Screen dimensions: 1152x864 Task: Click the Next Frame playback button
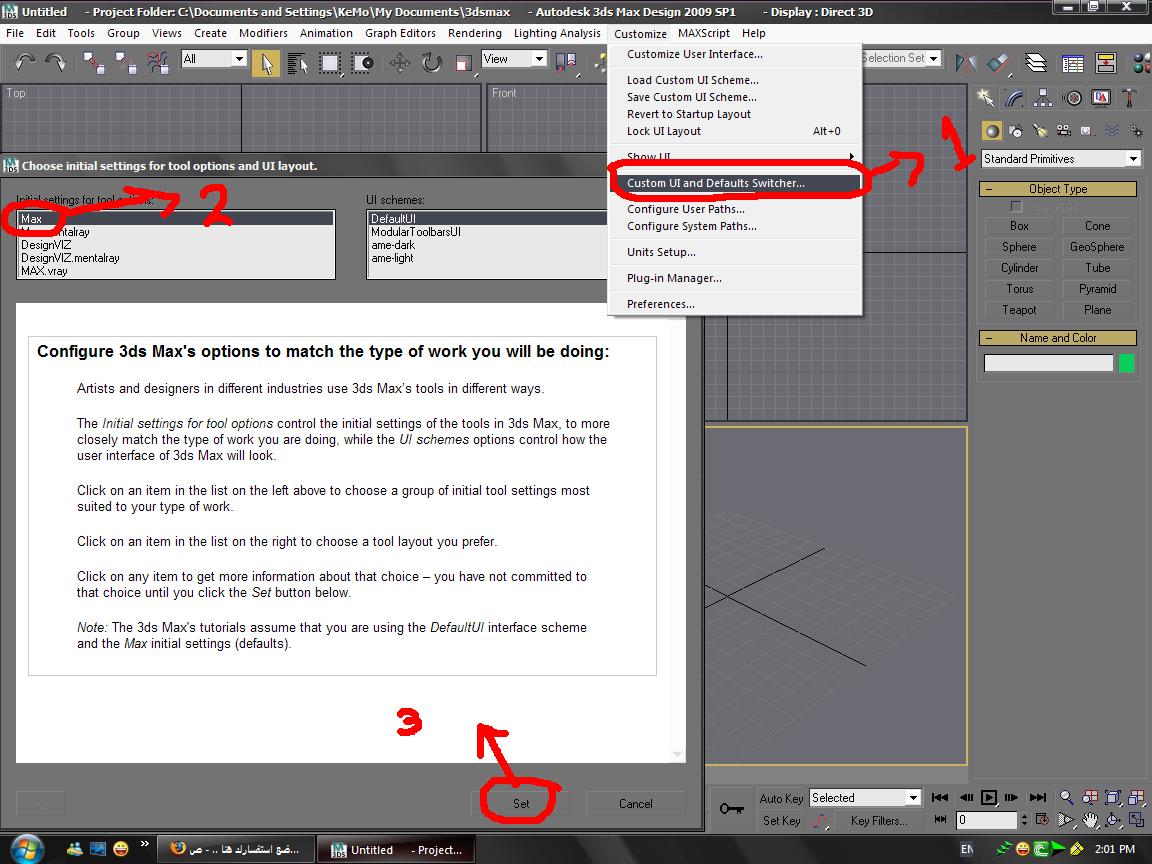click(1012, 798)
